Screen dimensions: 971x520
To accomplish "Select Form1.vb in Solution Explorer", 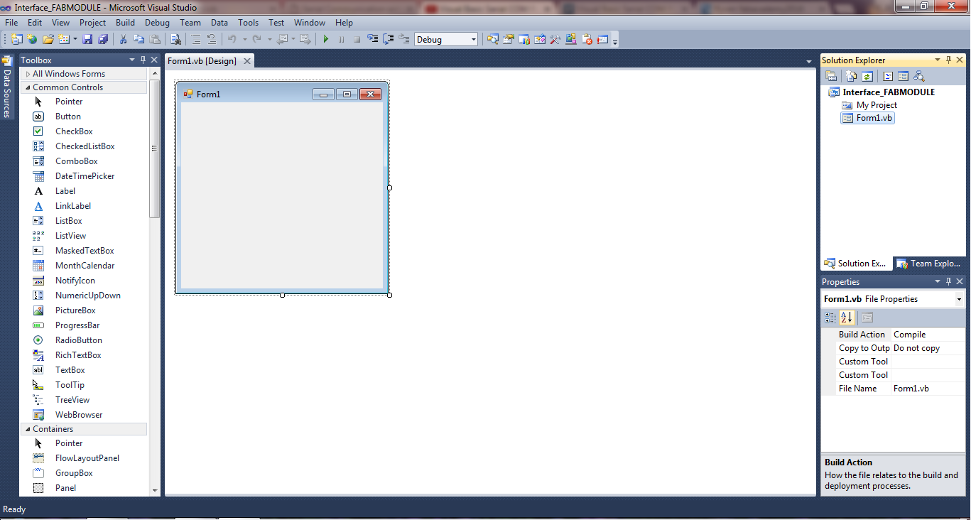I will point(874,118).
